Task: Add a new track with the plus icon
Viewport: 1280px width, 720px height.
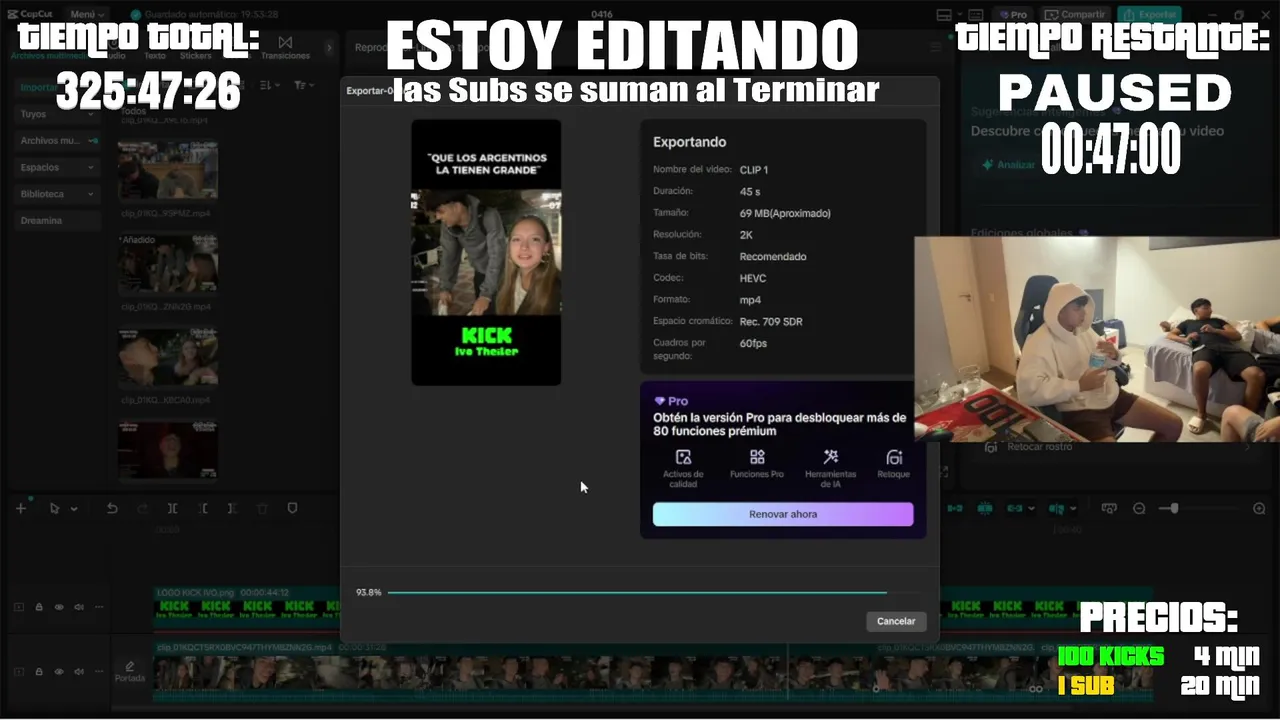Action: [x=20, y=508]
